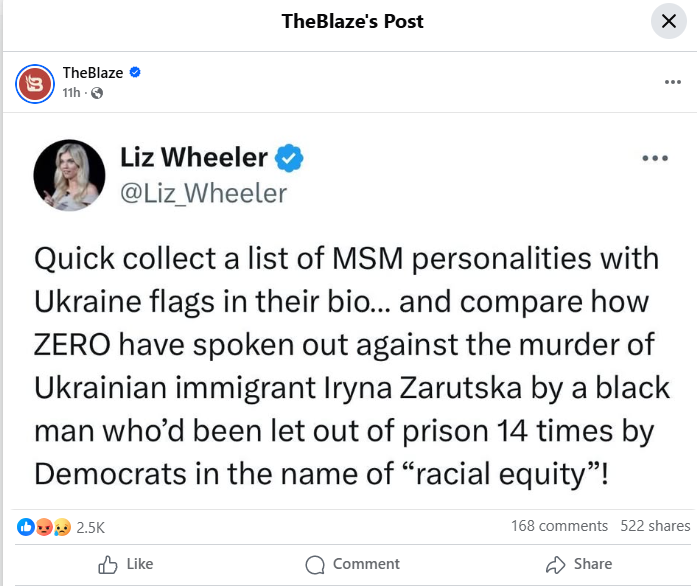This screenshot has width=697, height=586.
Task: Click the angry face reaction emoji
Action: [43, 526]
